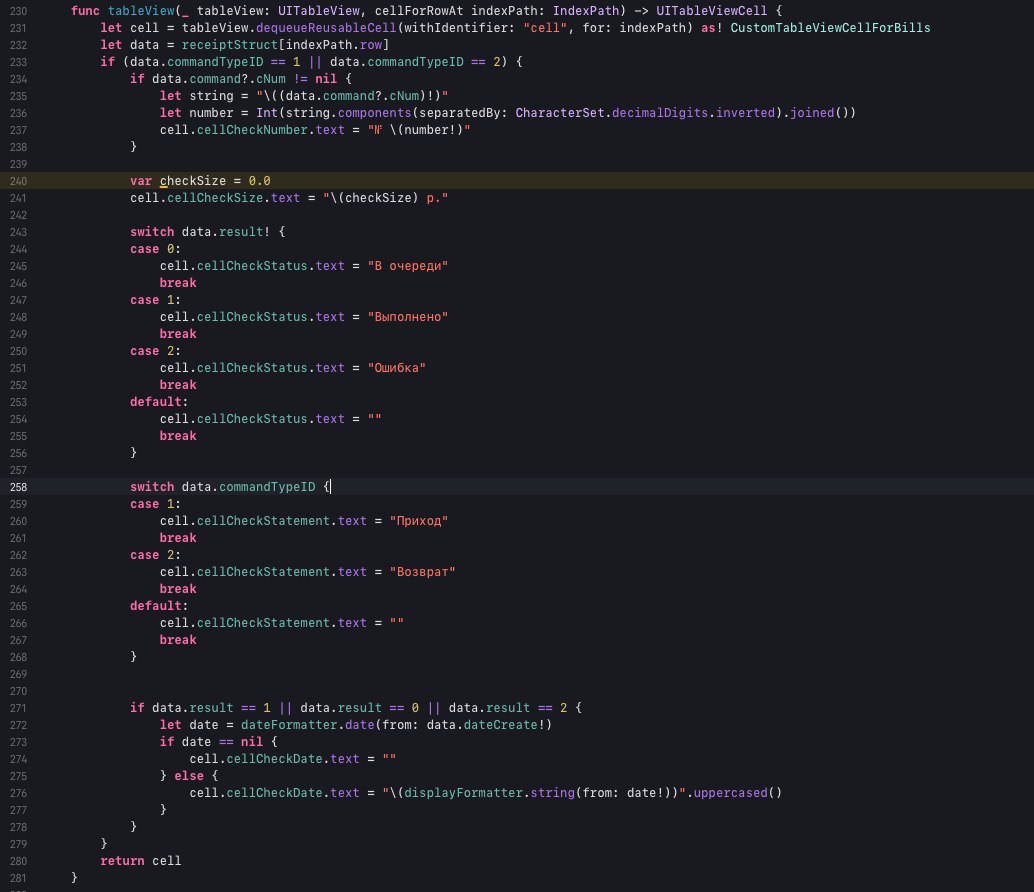Click dateFormatter on line 272

[x=289, y=725]
